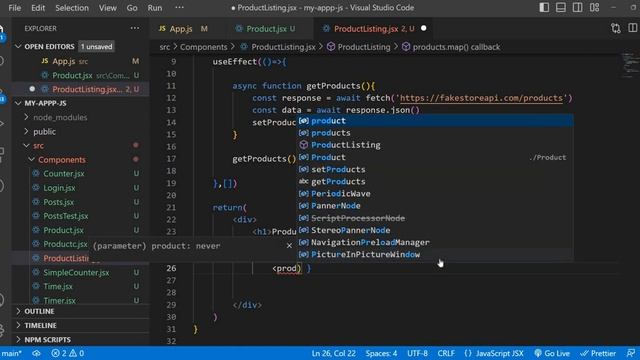Close the parameter hint popup
The height and width of the screenshot is (360, 640).
pyautogui.click(x=289, y=246)
